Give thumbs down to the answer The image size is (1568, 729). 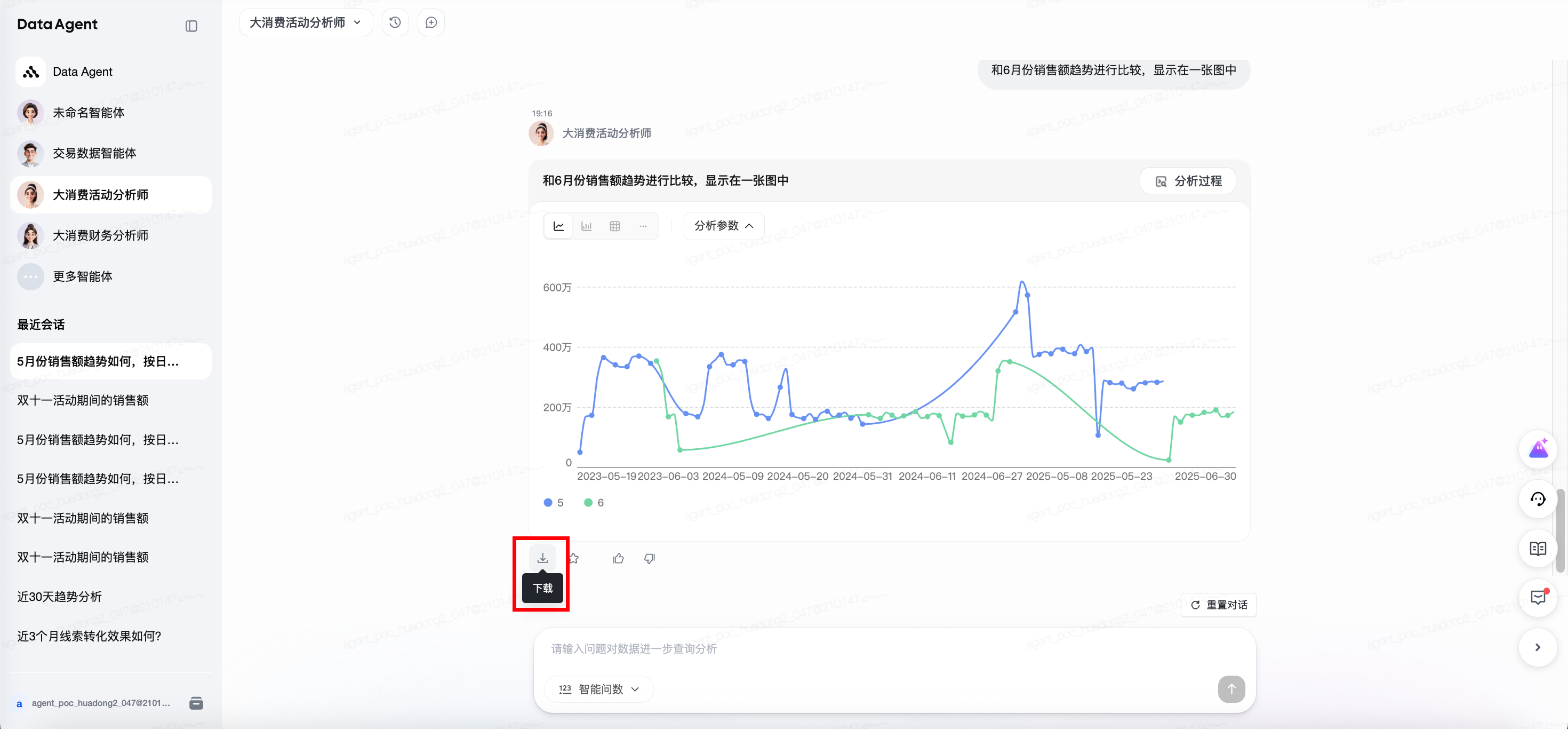tap(650, 558)
